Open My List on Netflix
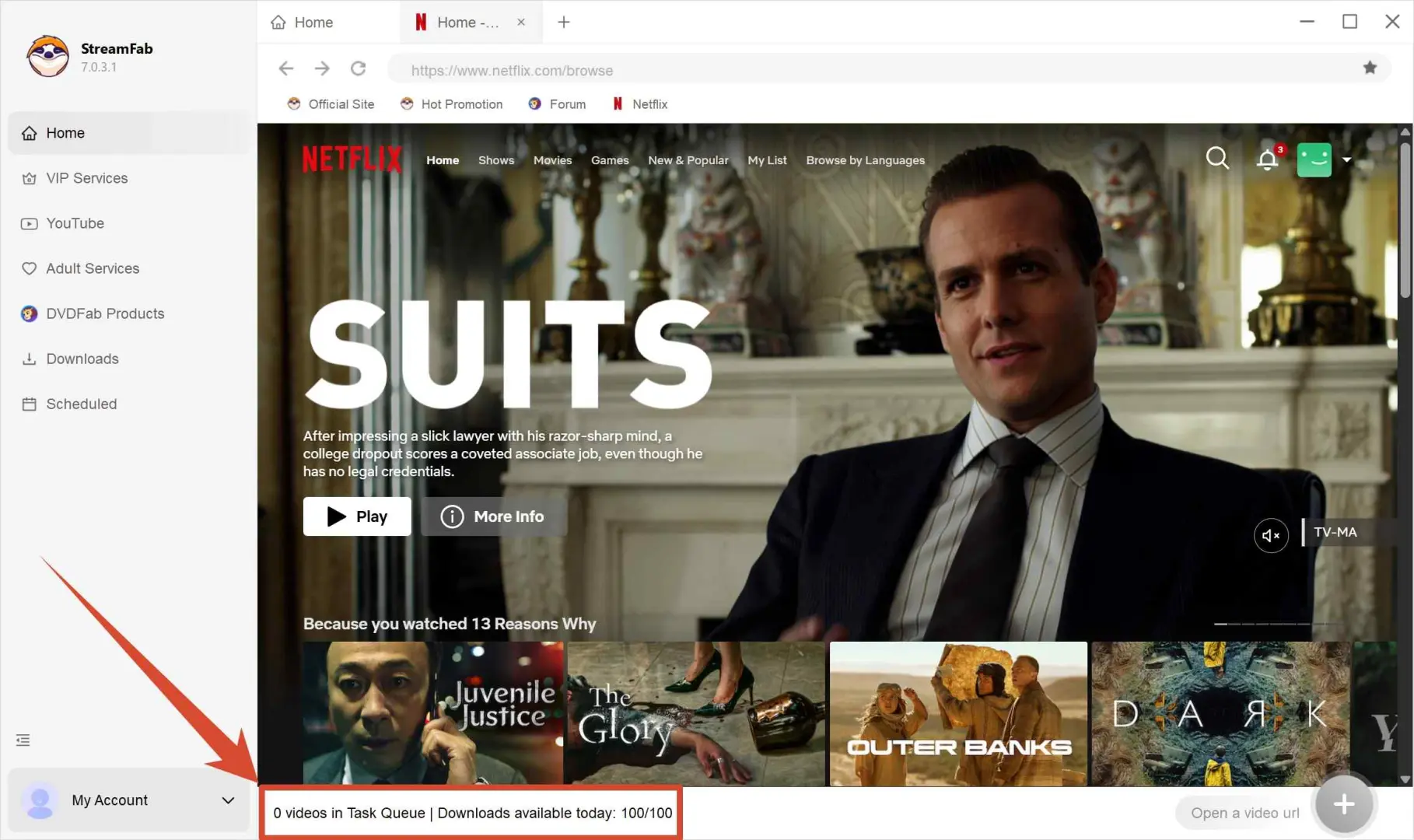Image resolution: width=1414 pixels, height=840 pixels. pos(767,160)
